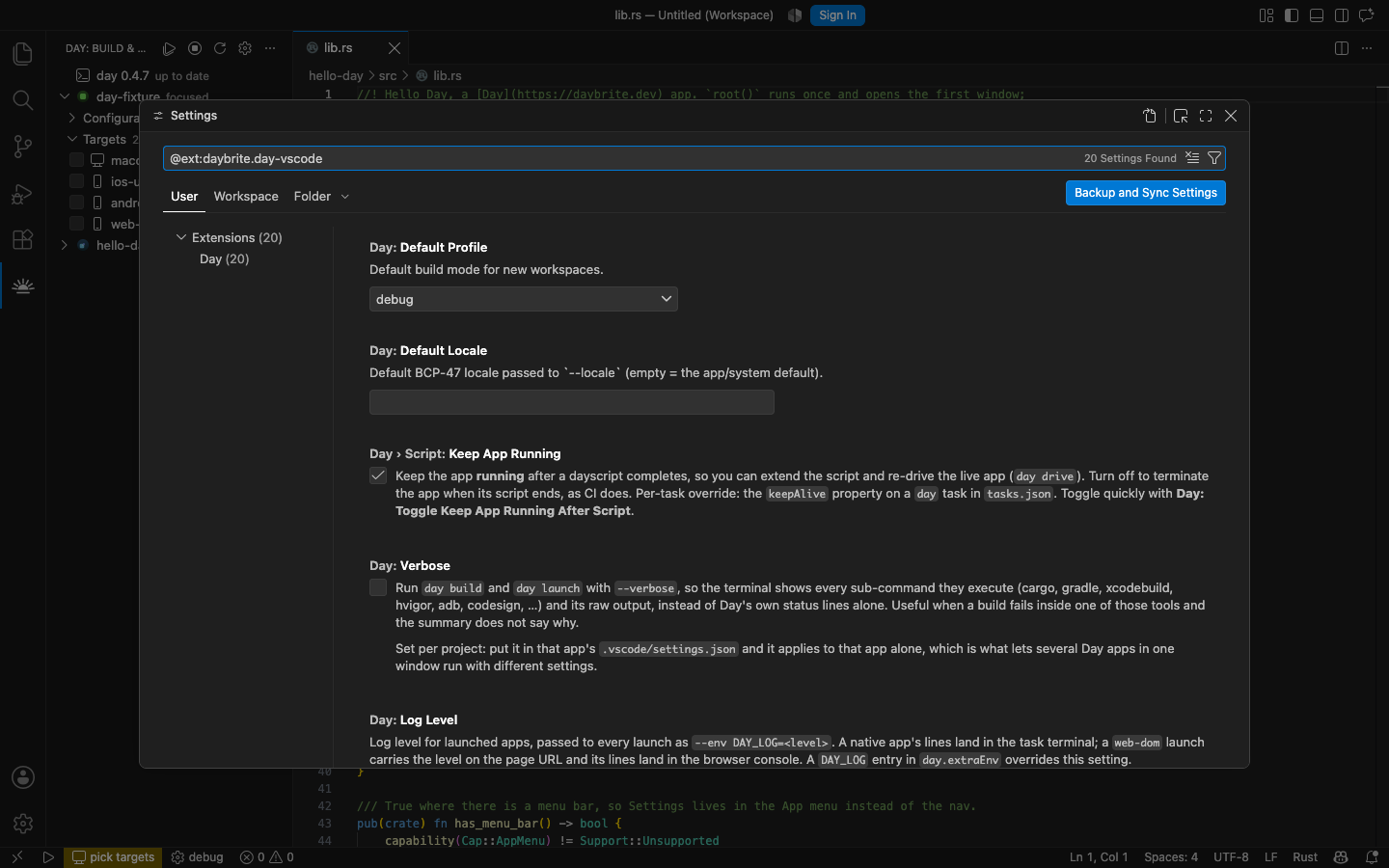Click Open Settings (JSON) icon in Settings header
The height and width of the screenshot is (868, 1389).
(x=1150, y=116)
